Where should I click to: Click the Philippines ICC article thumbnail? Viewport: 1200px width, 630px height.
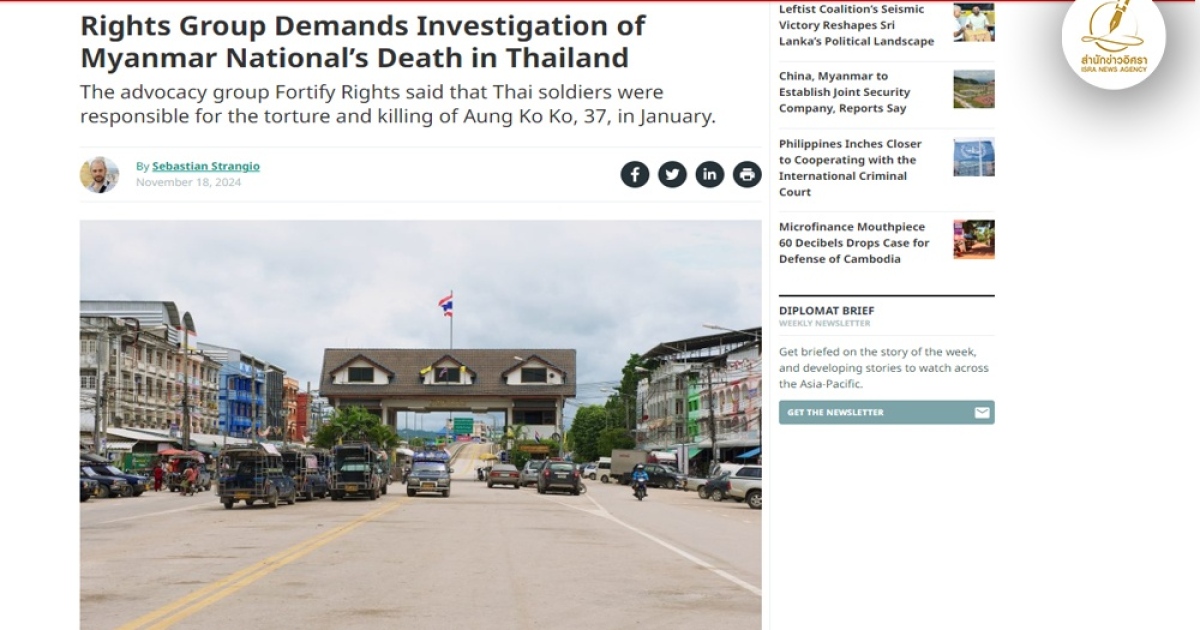click(x=973, y=157)
